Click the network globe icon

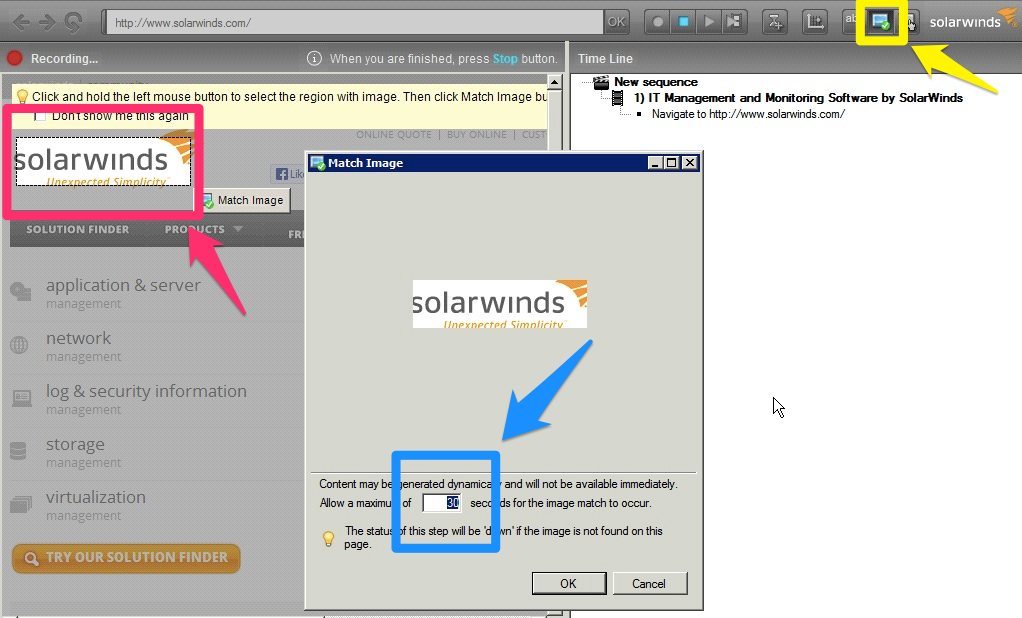coord(20,345)
